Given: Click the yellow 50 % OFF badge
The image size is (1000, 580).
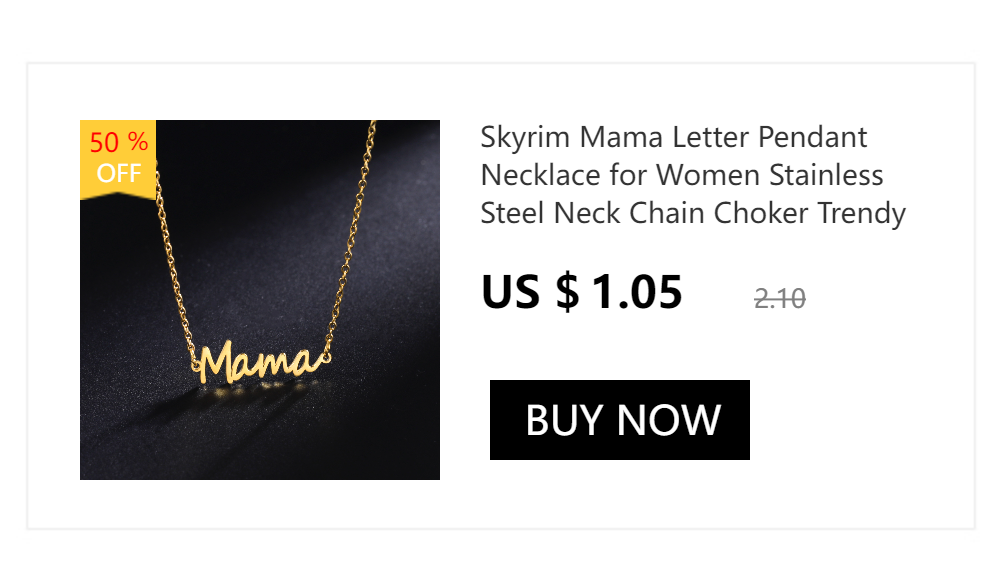Looking at the screenshot, I should pos(118,159).
